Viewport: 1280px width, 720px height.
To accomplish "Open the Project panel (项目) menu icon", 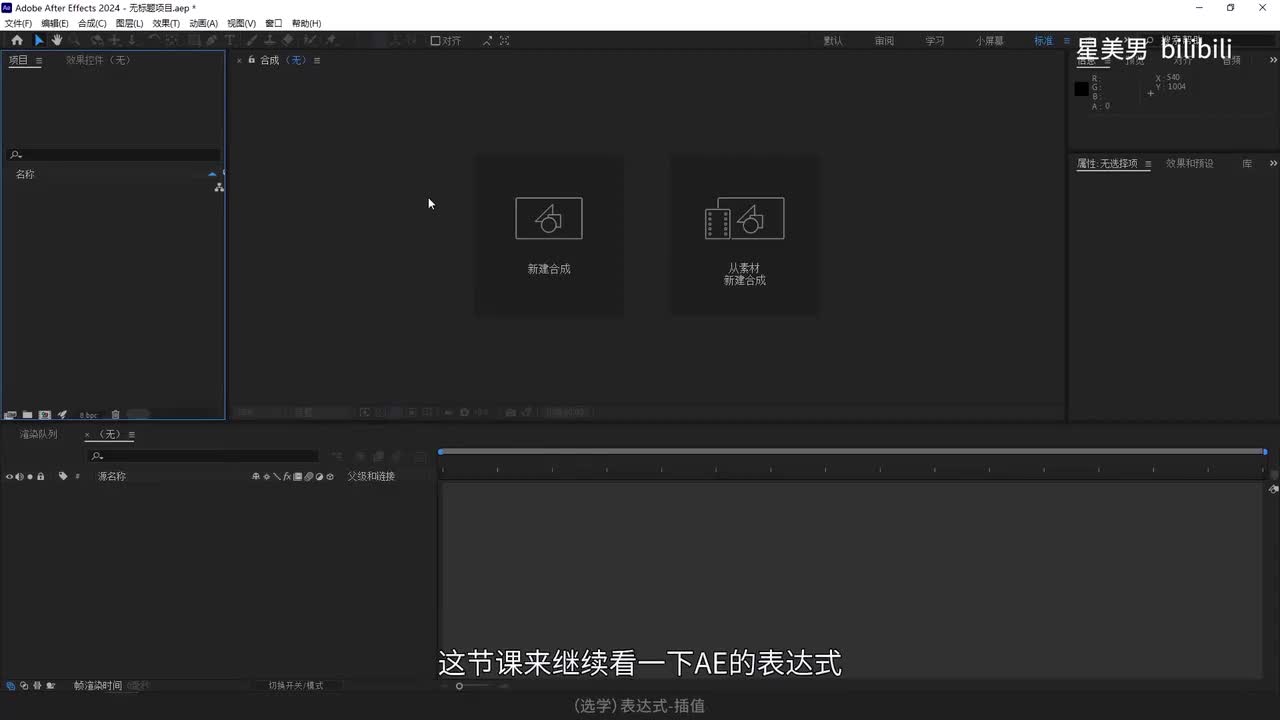I will (x=39, y=60).
